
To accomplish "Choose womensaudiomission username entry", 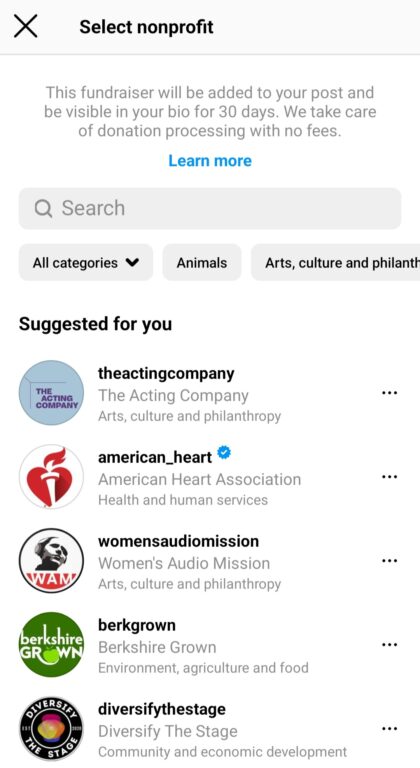I will click(x=178, y=541).
